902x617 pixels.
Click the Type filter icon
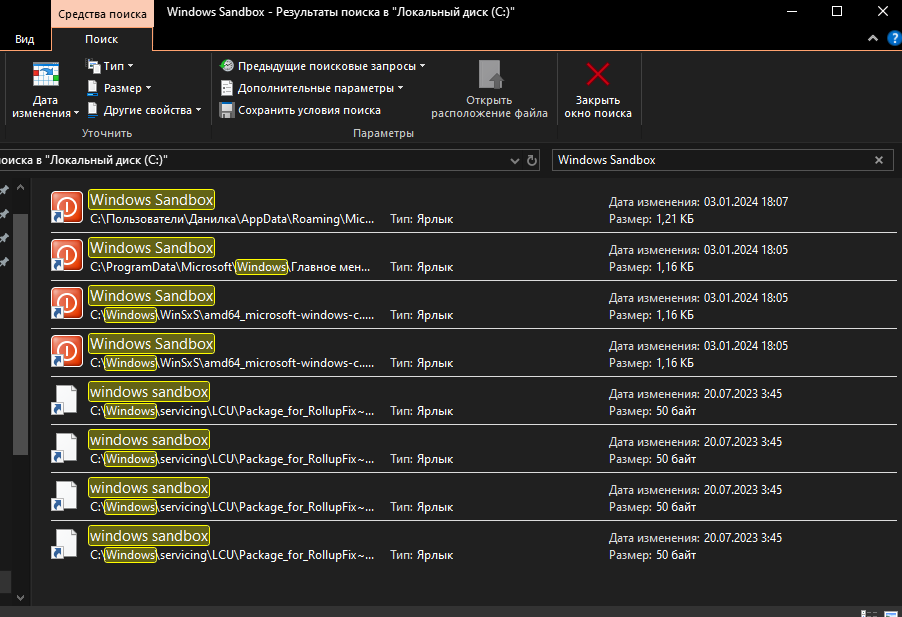click(x=93, y=66)
